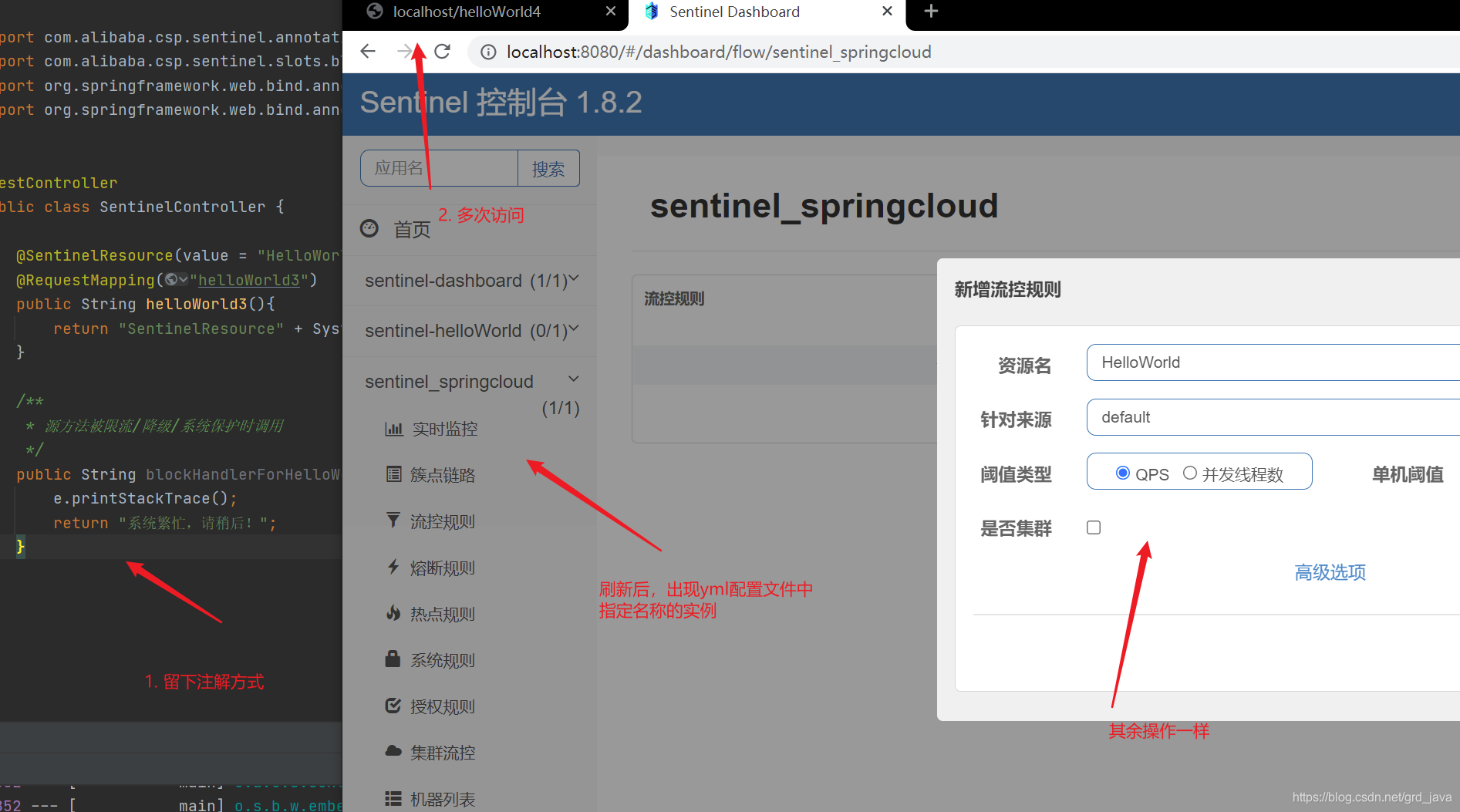The height and width of the screenshot is (812, 1460).
Task: Open 系统规则 menu item
Action: [443, 660]
